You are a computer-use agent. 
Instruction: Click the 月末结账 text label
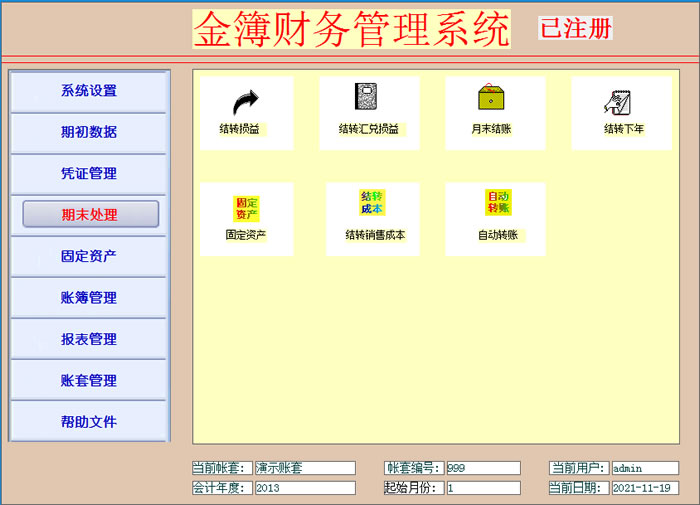click(491, 129)
